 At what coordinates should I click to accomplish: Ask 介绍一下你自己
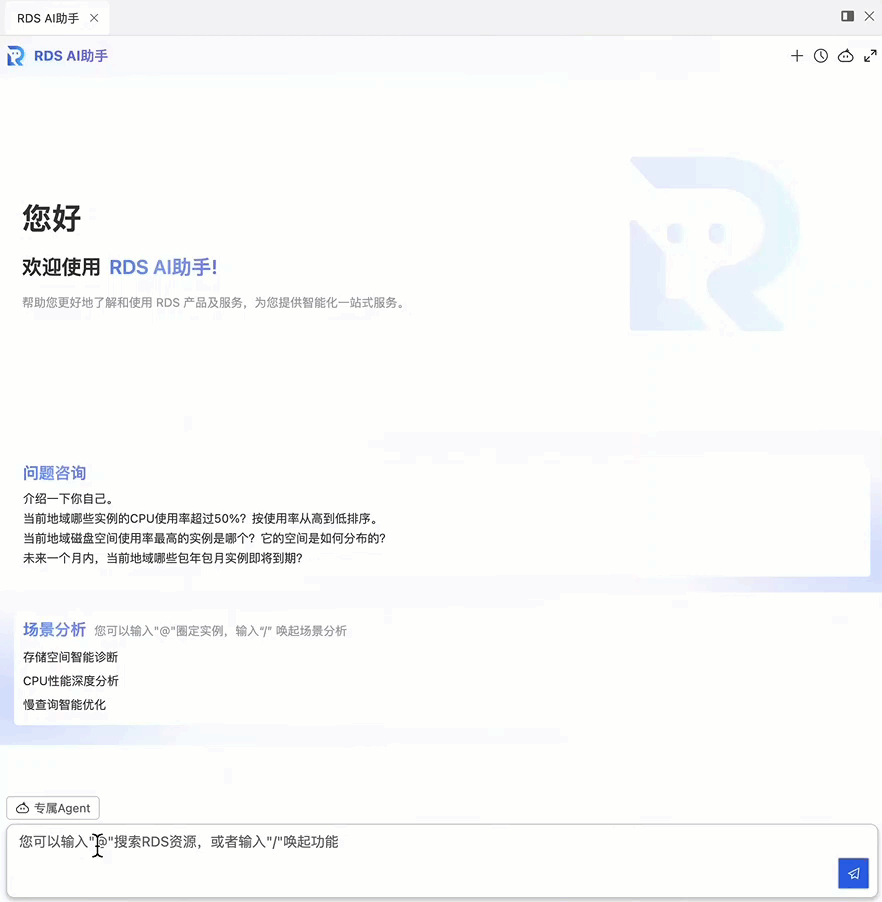pos(68,499)
